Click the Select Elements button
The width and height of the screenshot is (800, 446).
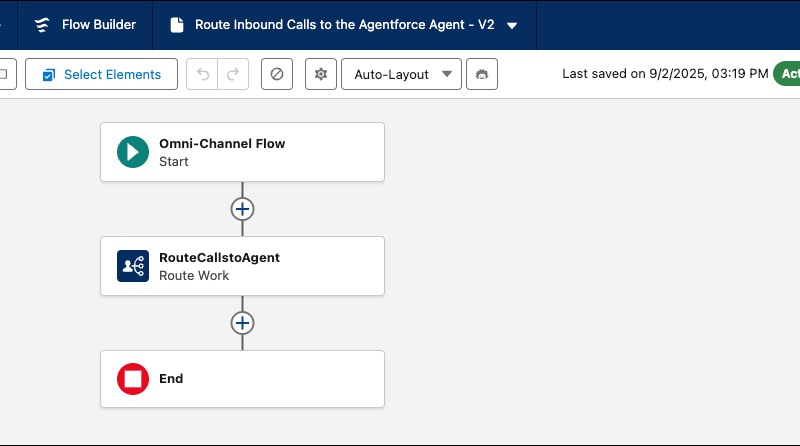102,75
